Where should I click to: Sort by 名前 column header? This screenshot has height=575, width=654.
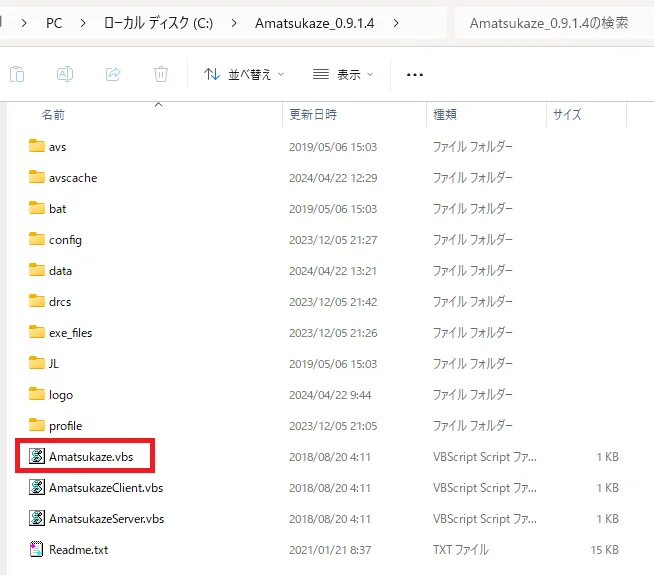click(x=53, y=115)
